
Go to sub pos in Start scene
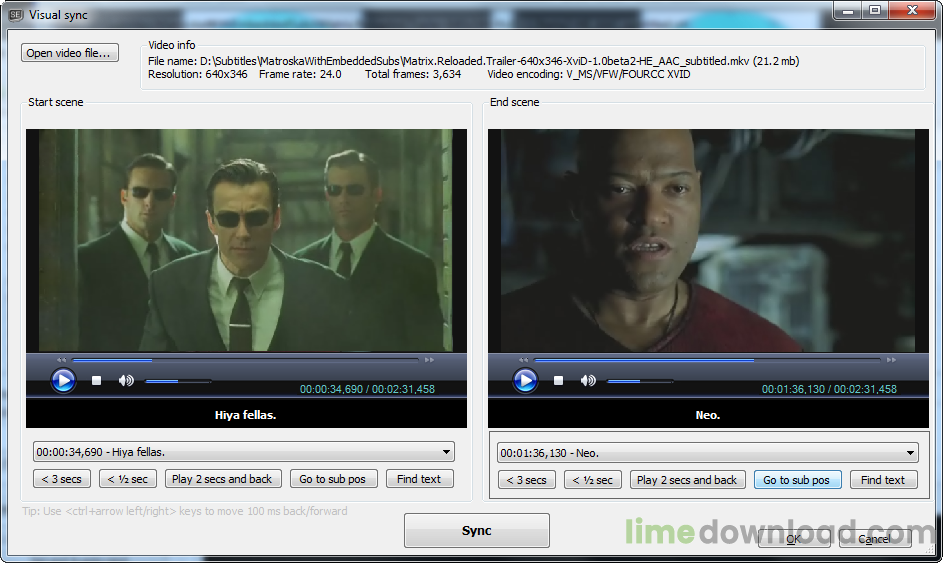333,479
